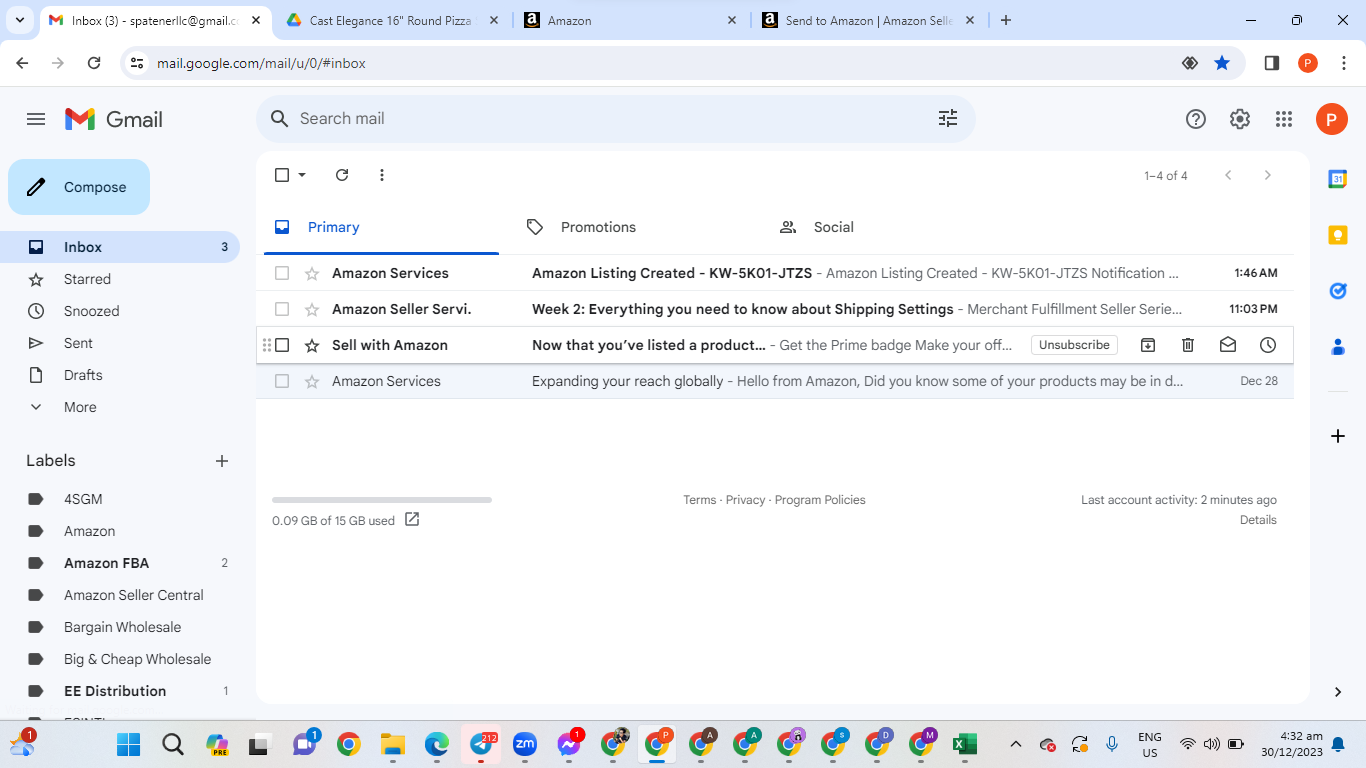Open Google Contacts side panel
This screenshot has width=1366, height=768.
tap(1338, 347)
